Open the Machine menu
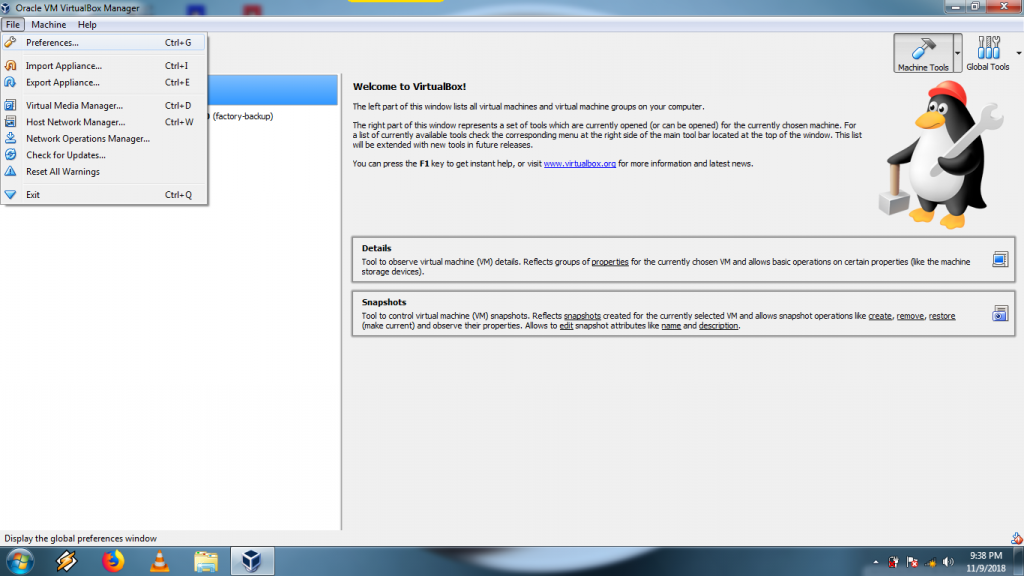 pyautogui.click(x=48, y=24)
